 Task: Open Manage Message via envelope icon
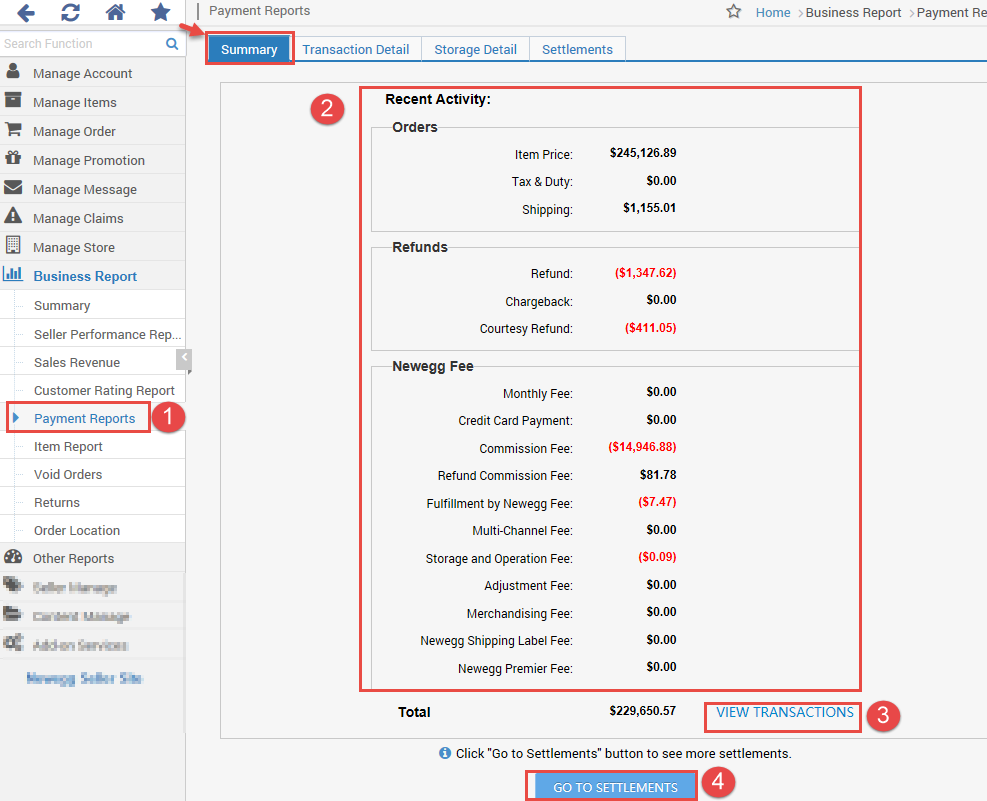click(x=13, y=188)
